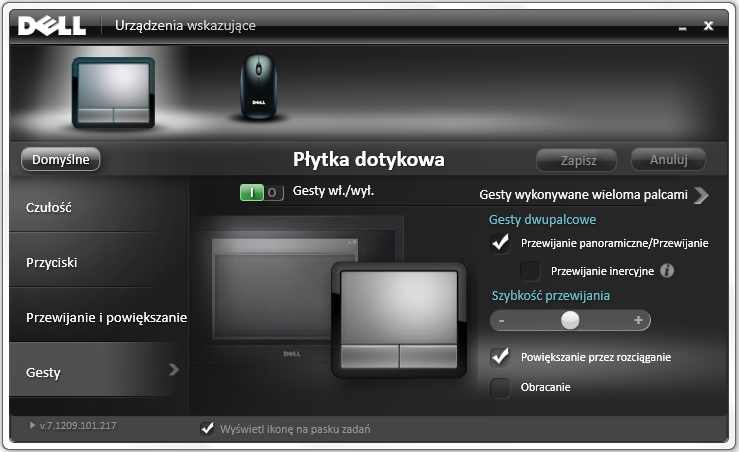The height and width of the screenshot is (452, 739).
Task: Close the Dell pointing devices window
Action: (x=708, y=26)
